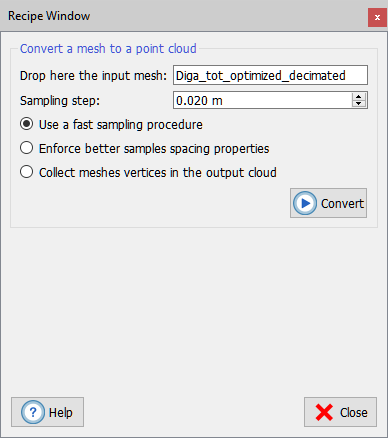Click the red X icon beside Close
The width and height of the screenshot is (388, 438).
[x=324, y=412]
